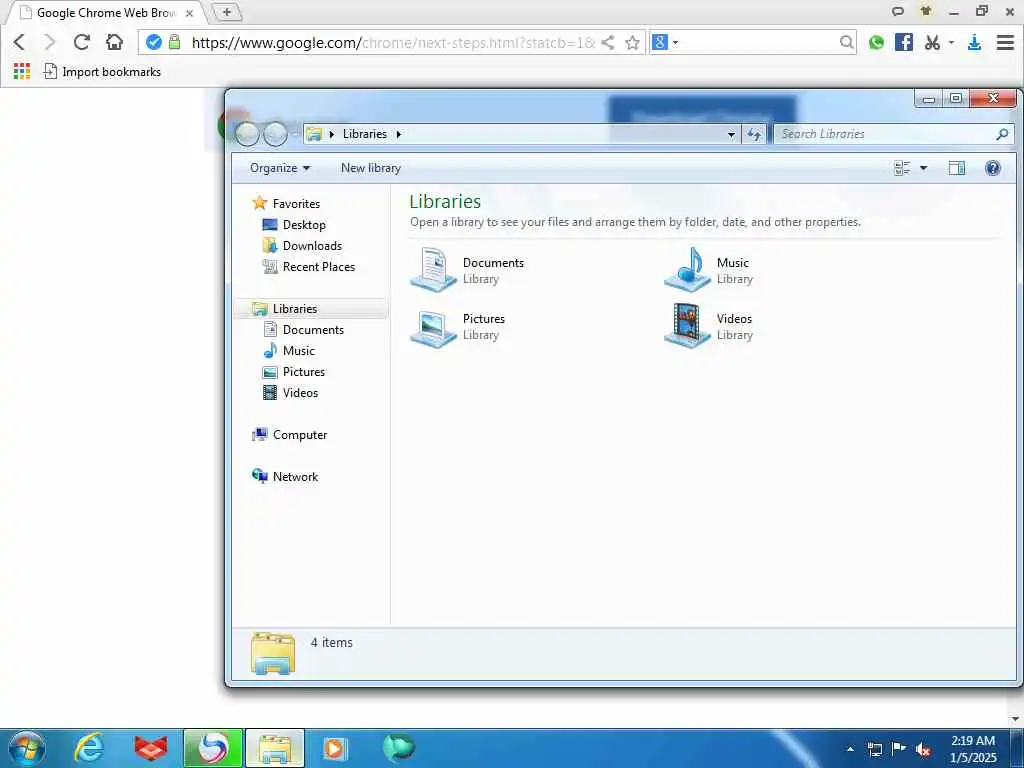Viewport: 1024px width, 768px height.
Task: Close the Google Chrome Web Browser tab
Action: coord(189,13)
